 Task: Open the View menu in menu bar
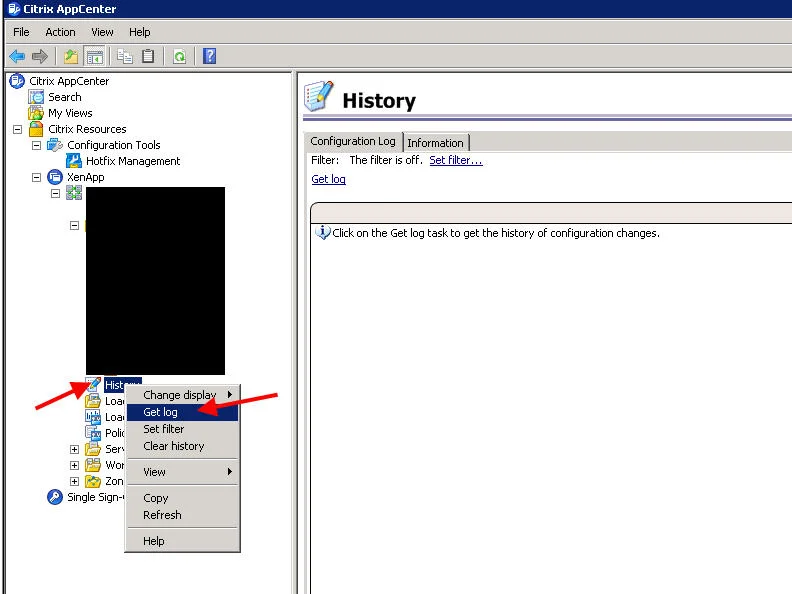[x=102, y=32]
